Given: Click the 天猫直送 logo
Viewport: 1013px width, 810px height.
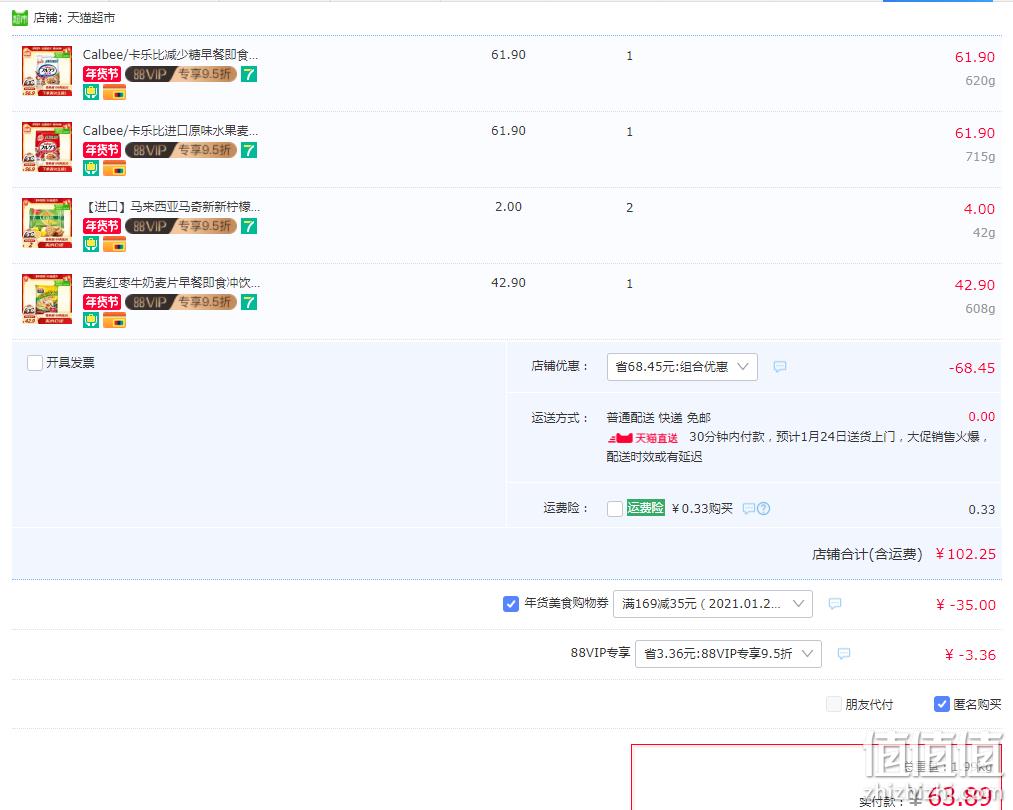Looking at the screenshot, I should click(x=643, y=438).
